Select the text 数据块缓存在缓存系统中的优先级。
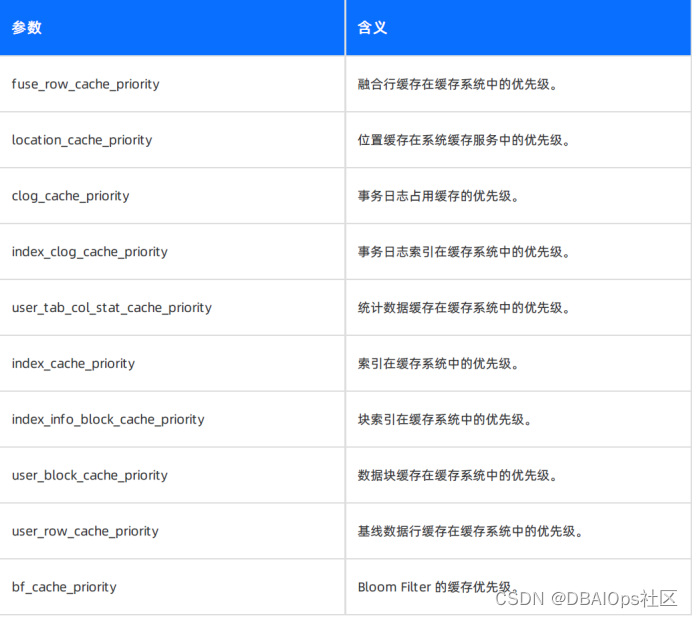Screen dimensions: 693x618 point(458,475)
